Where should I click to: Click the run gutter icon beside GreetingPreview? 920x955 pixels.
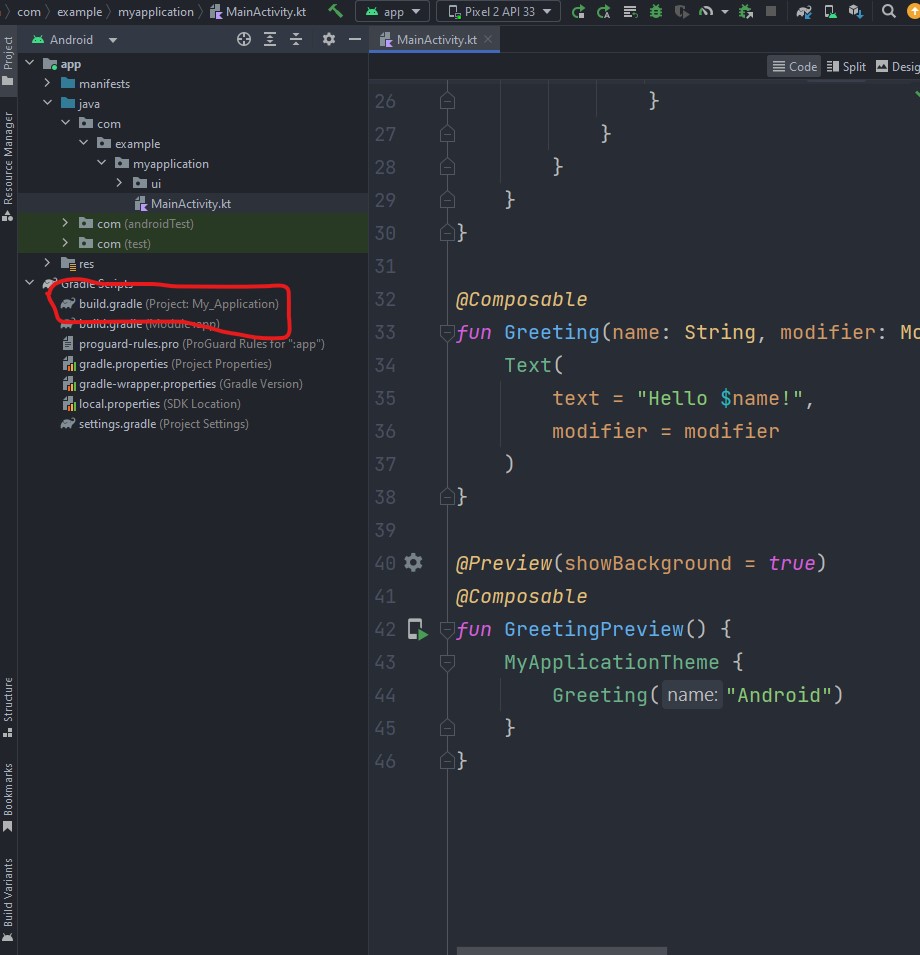tap(418, 630)
